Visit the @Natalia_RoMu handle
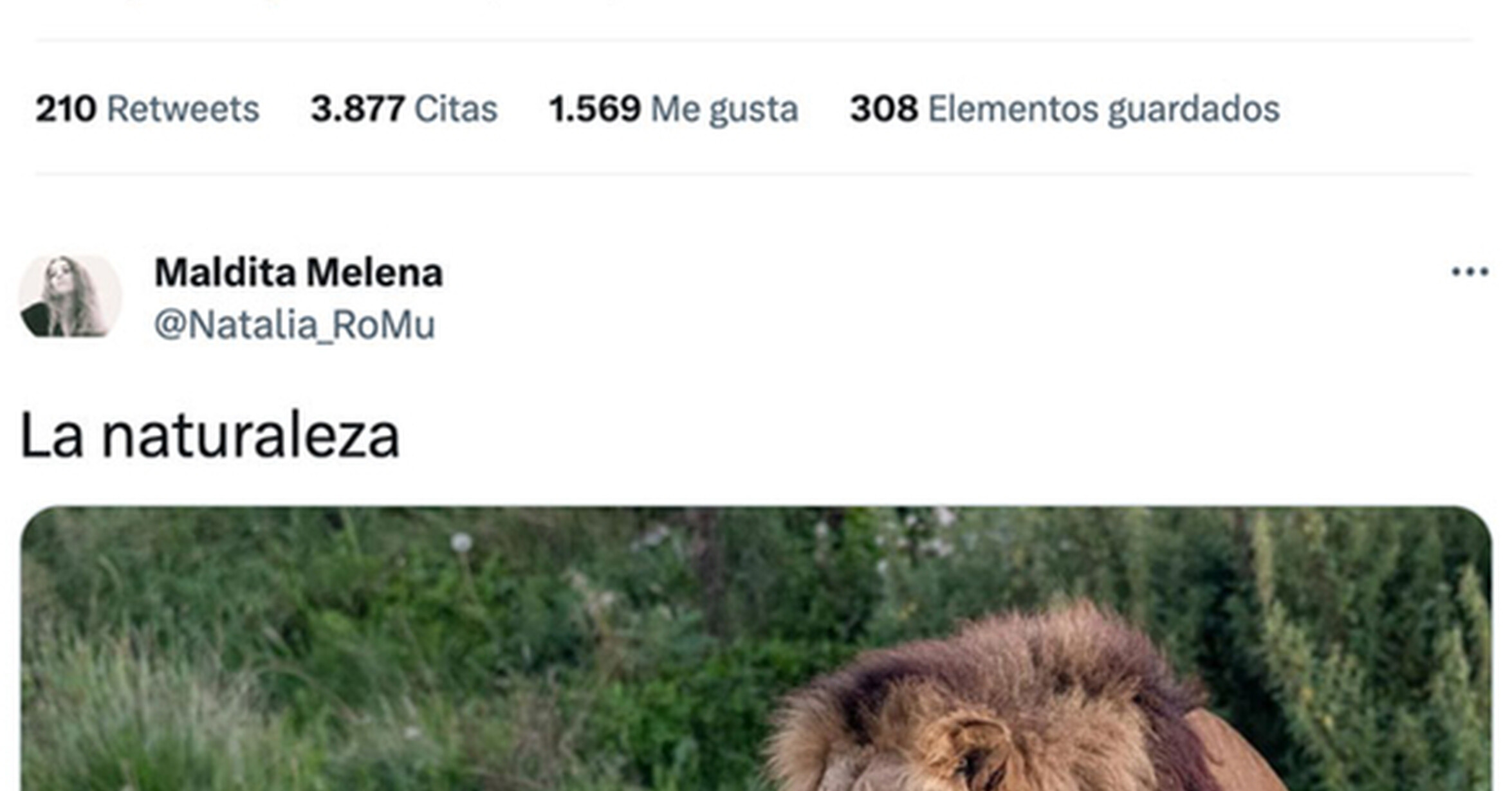1512x791 pixels. (x=295, y=325)
